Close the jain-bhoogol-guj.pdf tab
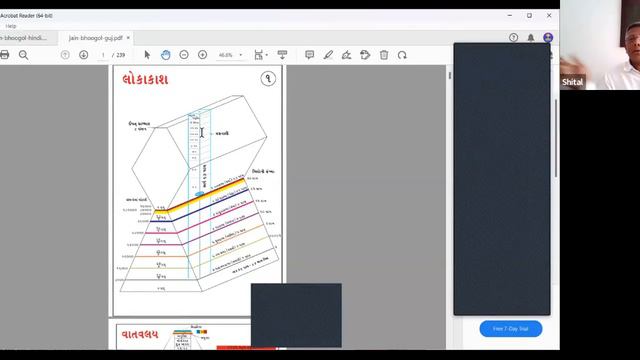Image resolution: width=640 pixels, height=360 pixels. click(x=128, y=38)
